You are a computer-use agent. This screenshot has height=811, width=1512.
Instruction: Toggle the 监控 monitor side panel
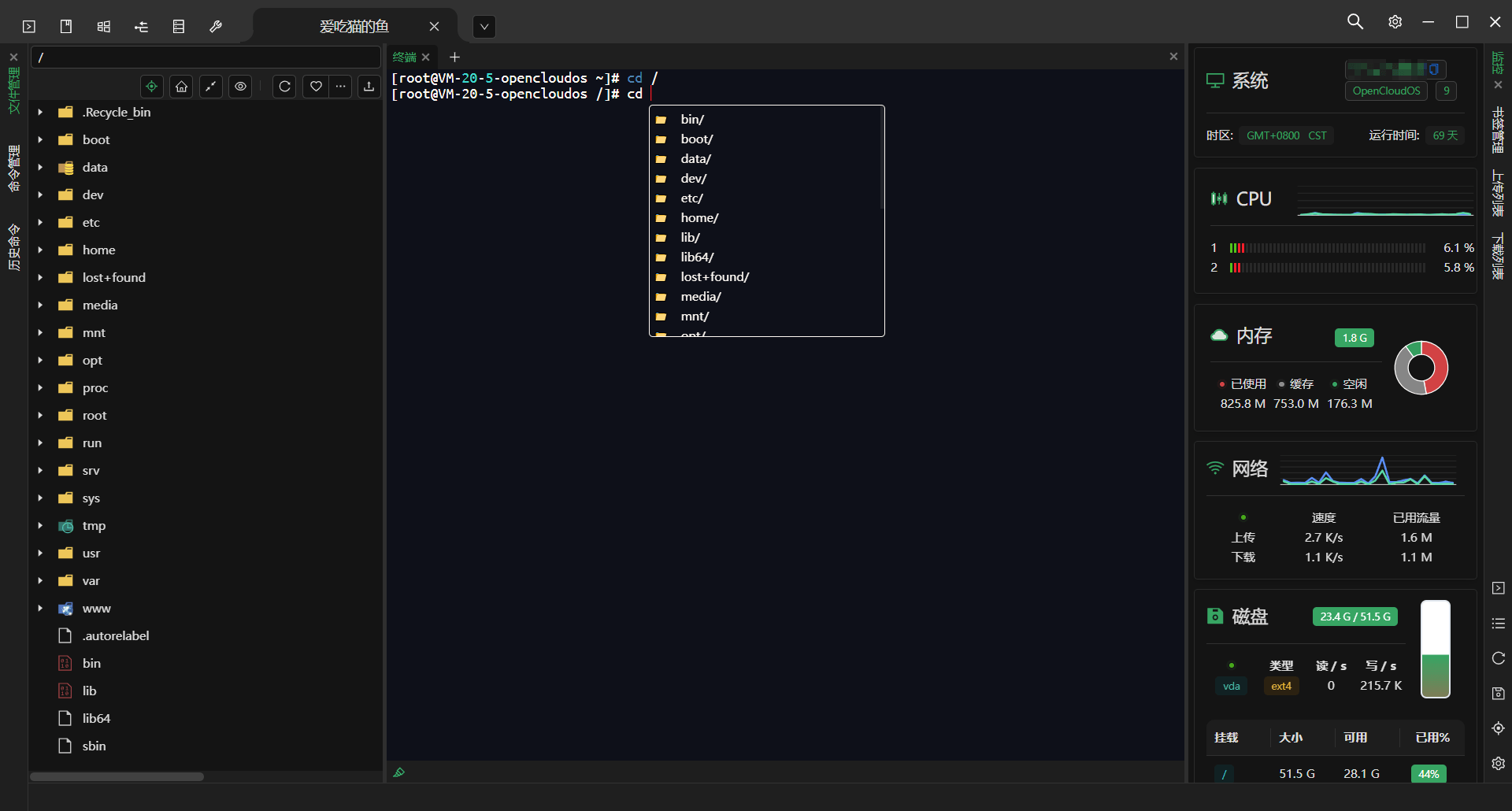[1498, 61]
